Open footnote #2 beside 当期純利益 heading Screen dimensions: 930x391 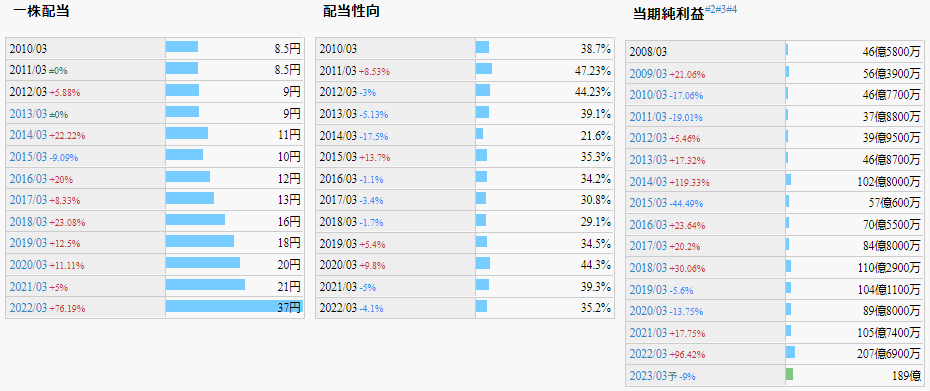[709, 9]
